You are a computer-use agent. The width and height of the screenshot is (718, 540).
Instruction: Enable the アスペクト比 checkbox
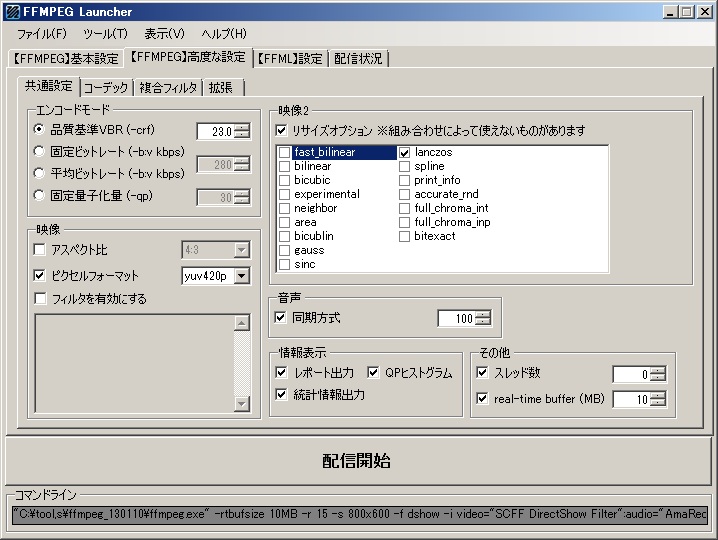40,250
